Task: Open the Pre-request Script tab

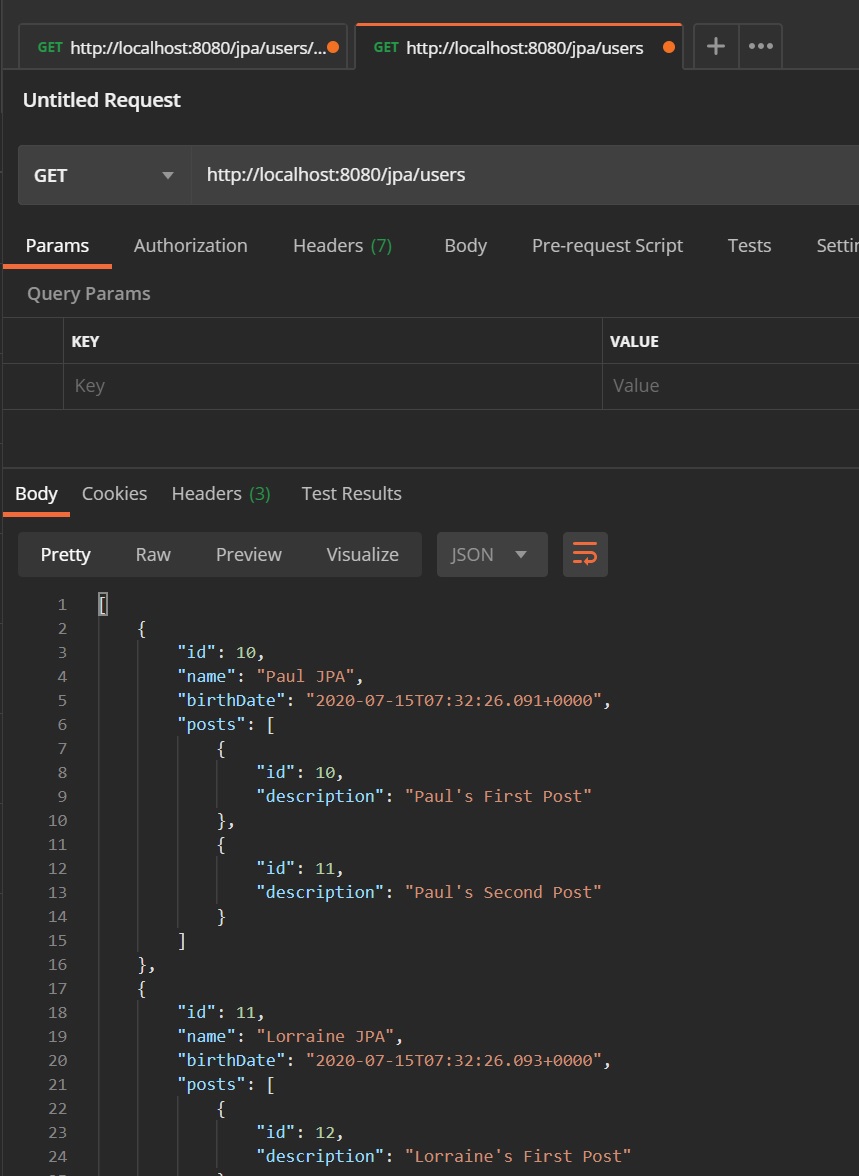Action: (x=607, y=246)
